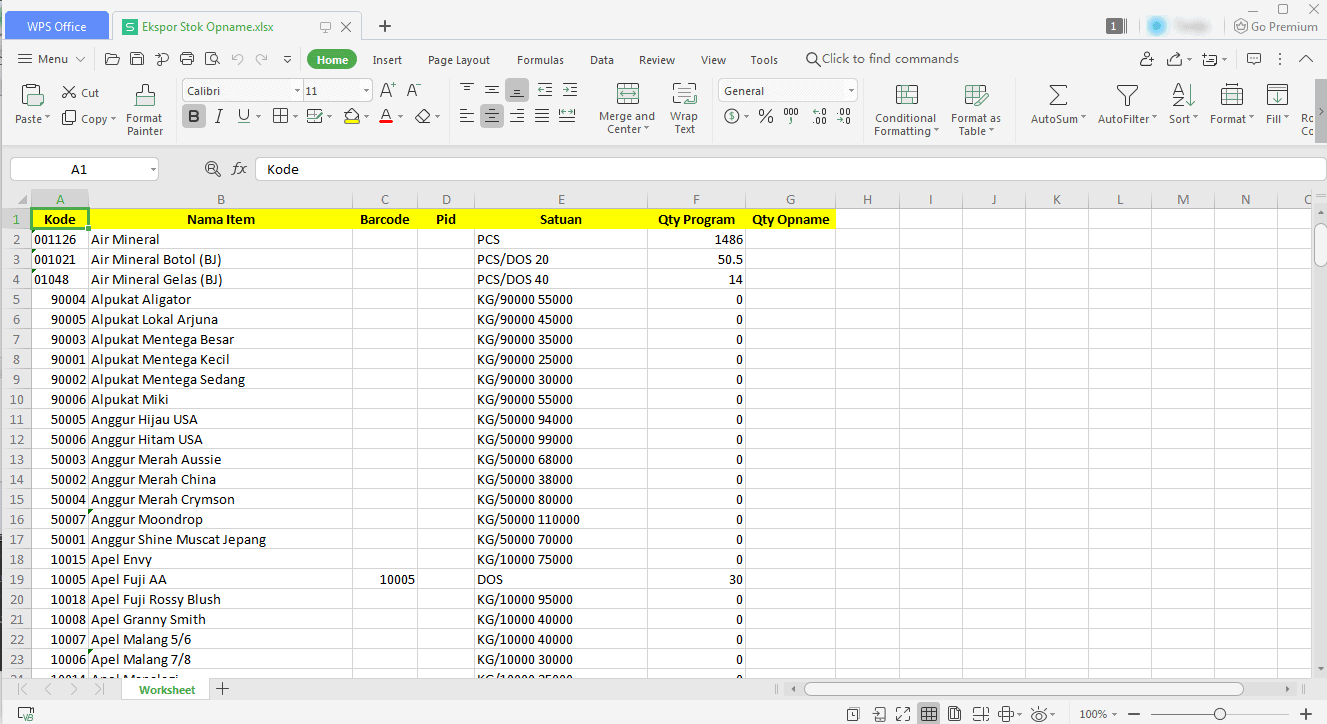Expand the Conditional Formatting dropdown
This screenshot has height=724, width=1327.
(937, 131)
